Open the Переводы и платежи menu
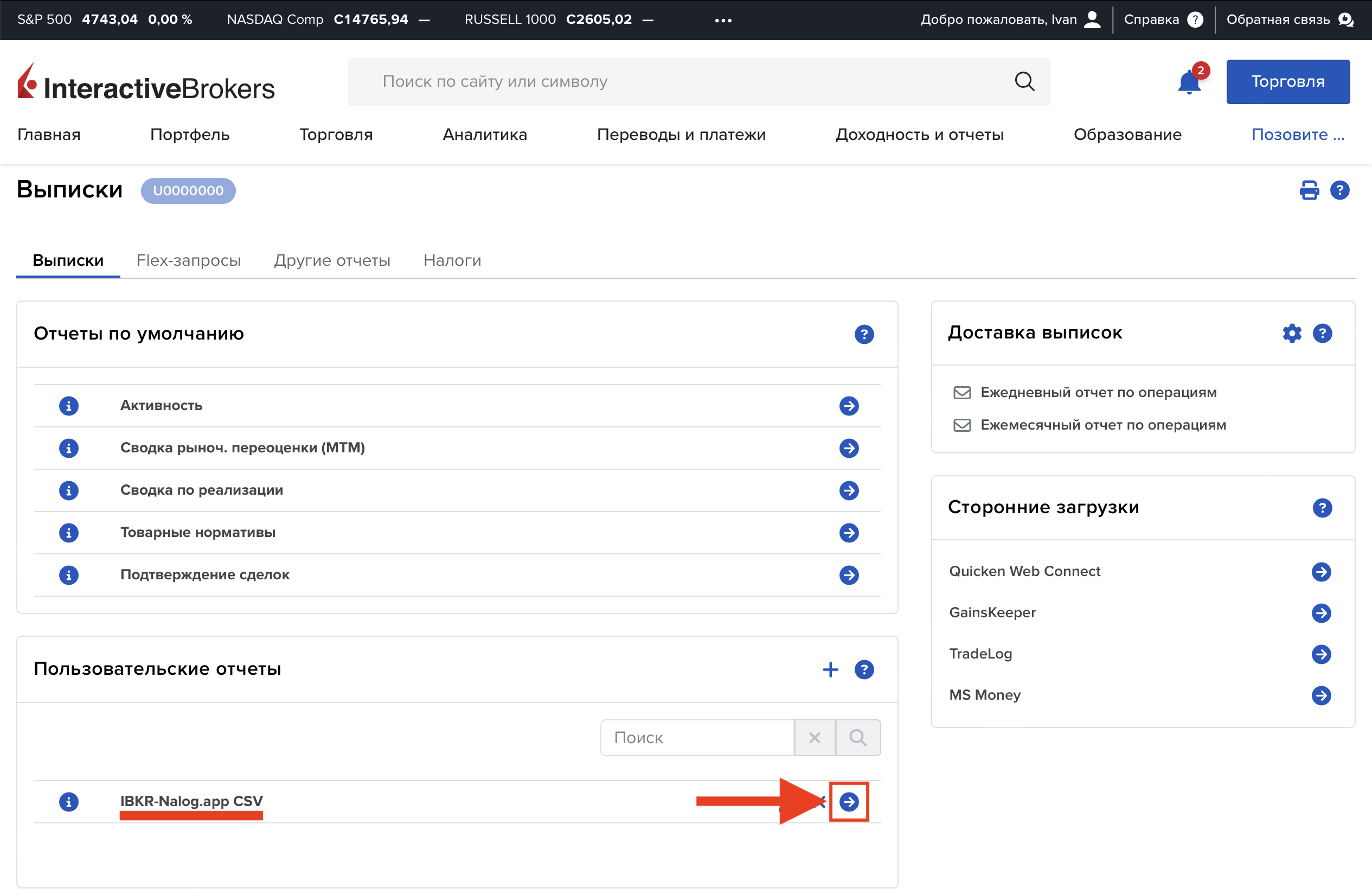Image resolution: width=1372 pixels, height=895 pixels. (681, 135)
